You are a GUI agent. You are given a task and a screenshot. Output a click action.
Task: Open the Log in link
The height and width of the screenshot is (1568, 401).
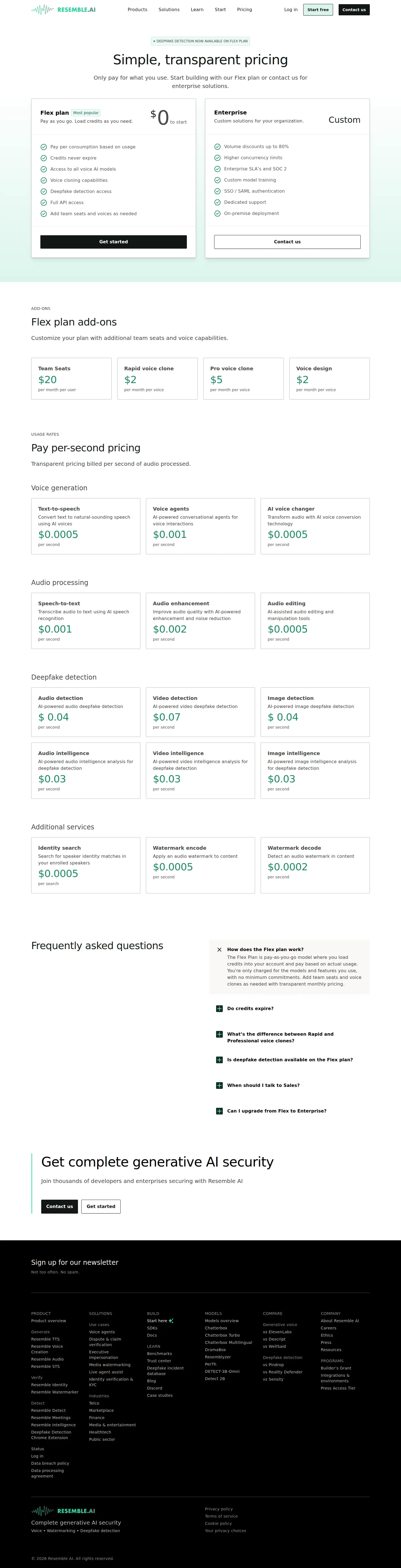pyautogui.click(x=291, y=10)
